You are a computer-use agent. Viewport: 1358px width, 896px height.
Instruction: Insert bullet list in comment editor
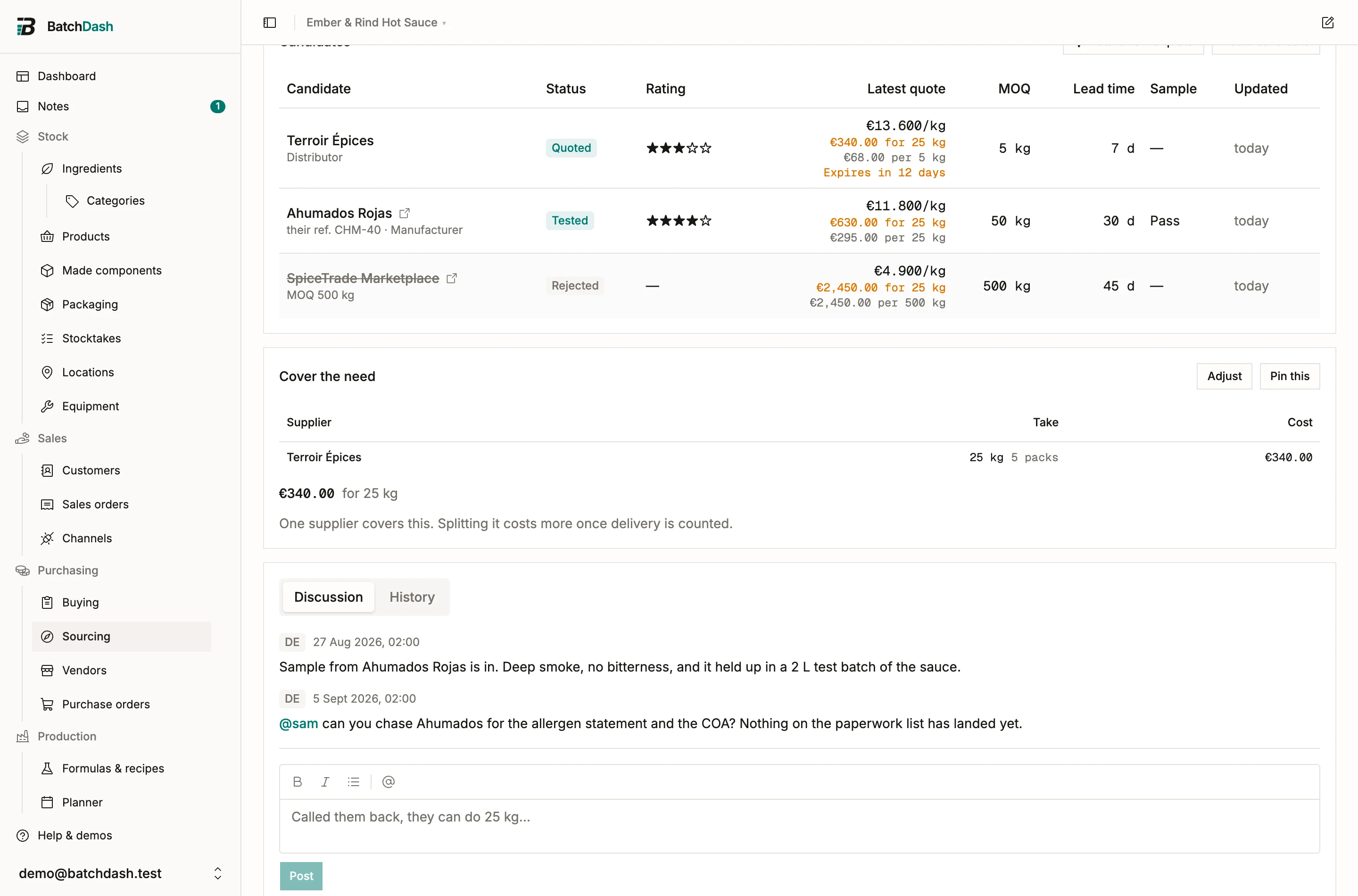pyautogui.click(x=354, y=782)
